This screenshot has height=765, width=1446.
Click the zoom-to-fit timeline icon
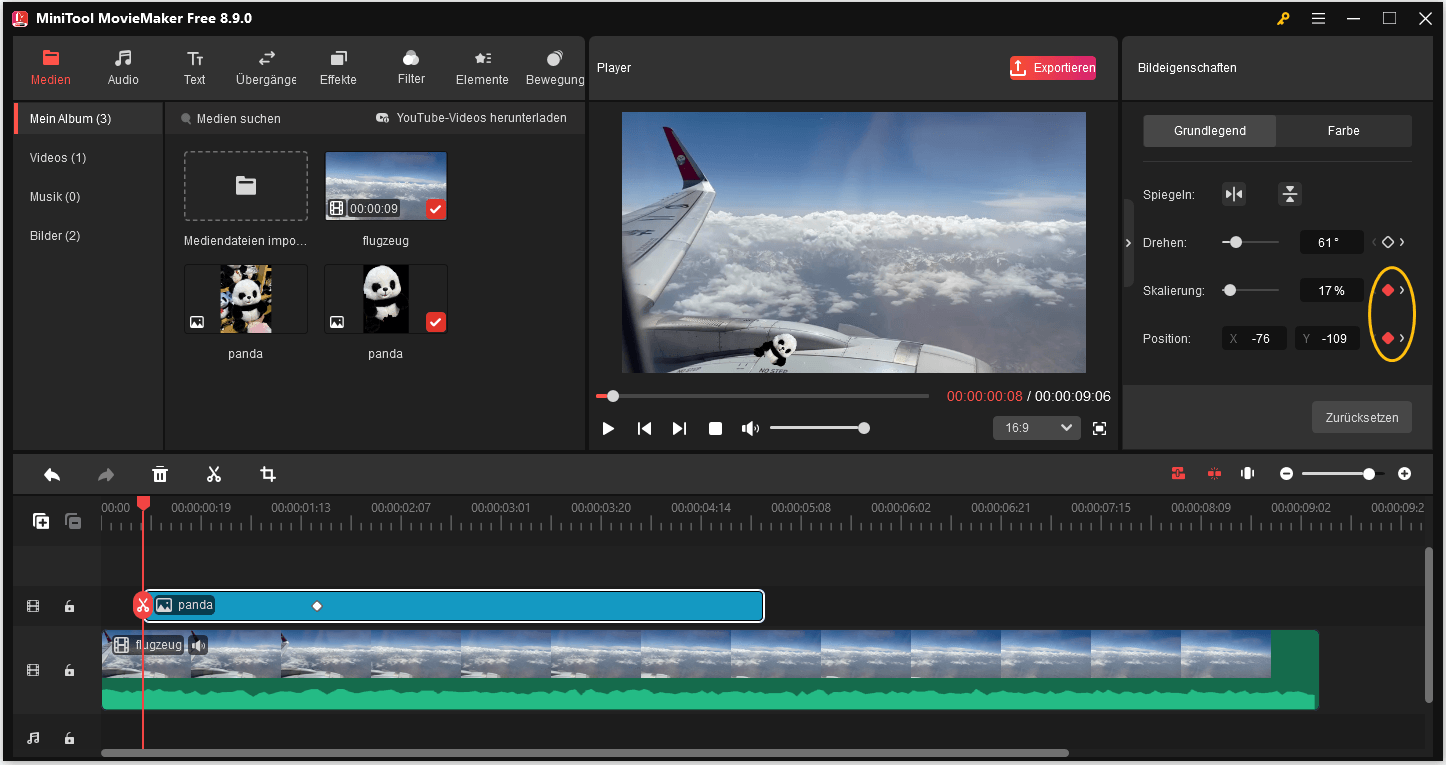(x=1247, y=474)
